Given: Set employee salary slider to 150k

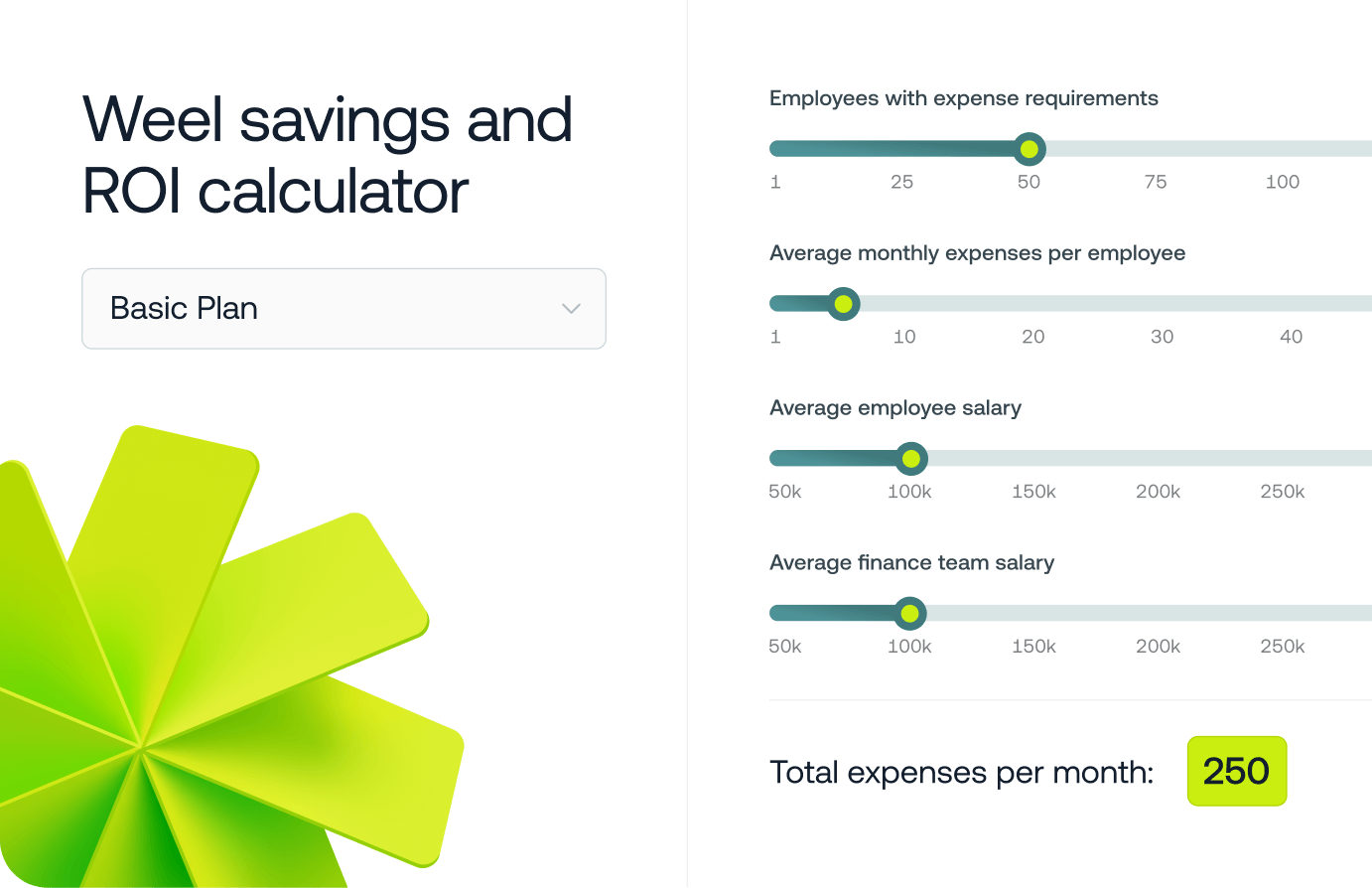Looking at the screenshot, I should pyautogui.click(x=1034, y=459).
